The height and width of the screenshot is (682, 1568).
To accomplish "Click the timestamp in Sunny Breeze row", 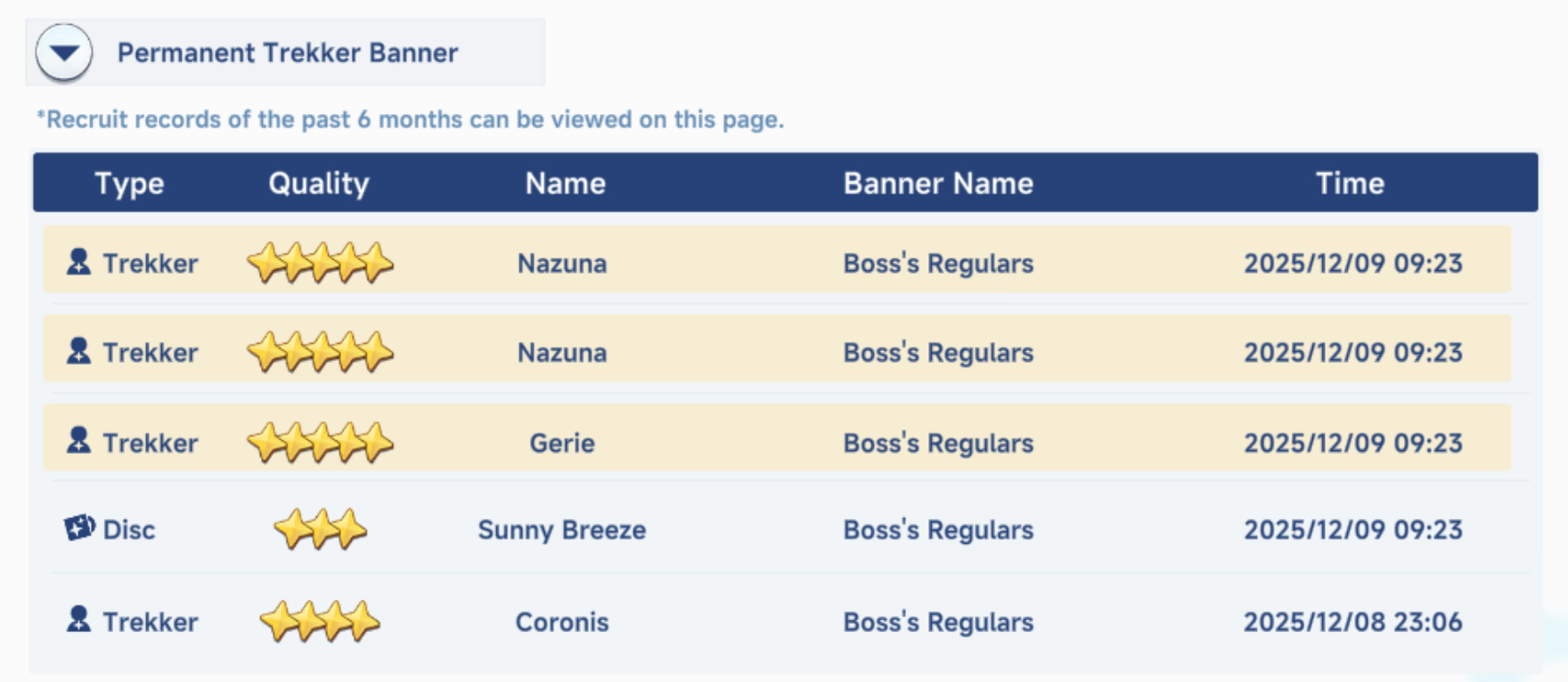I will [x=1353, y=530].
